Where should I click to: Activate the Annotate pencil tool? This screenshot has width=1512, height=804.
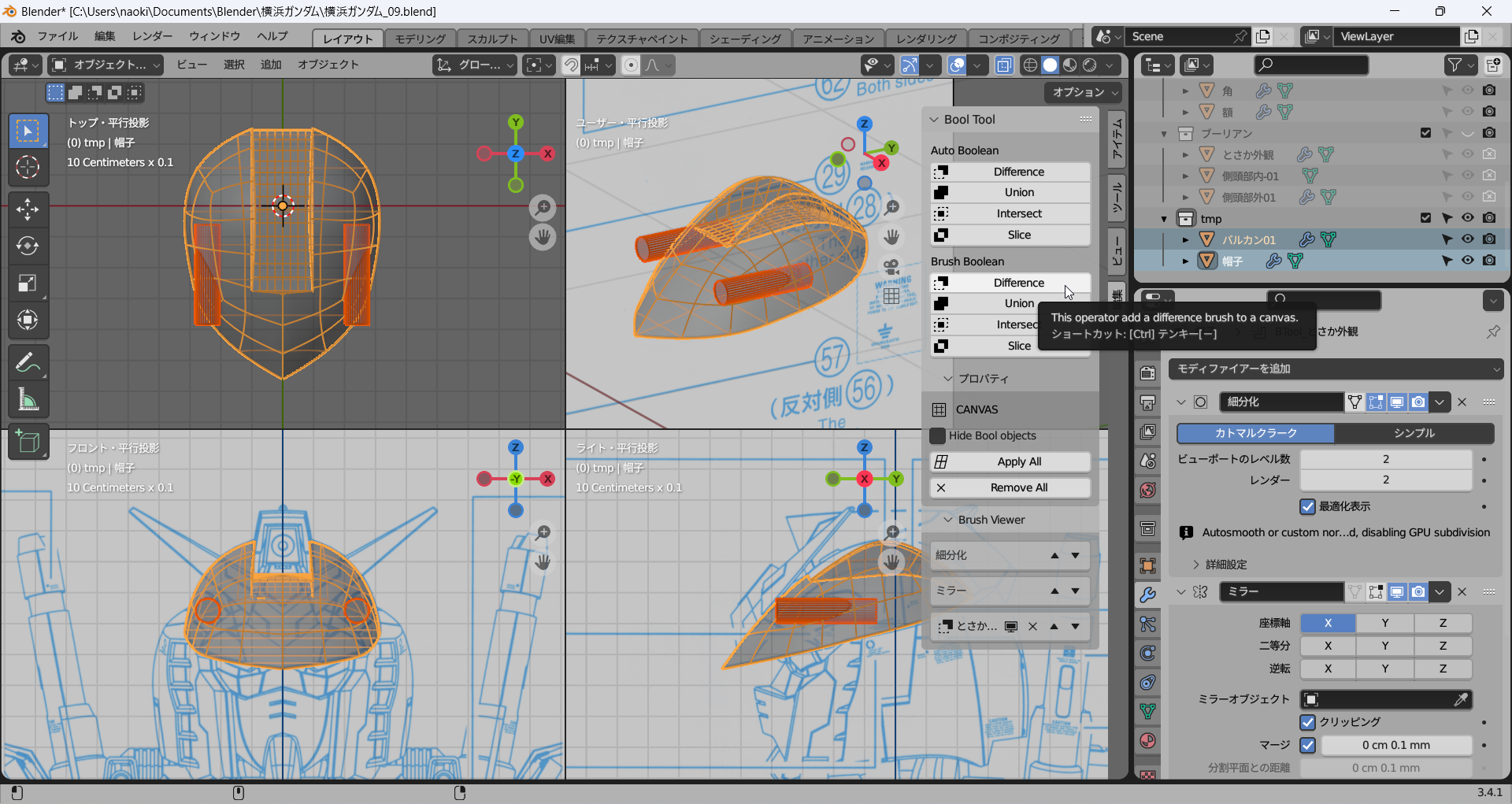[x=28, y=363]
